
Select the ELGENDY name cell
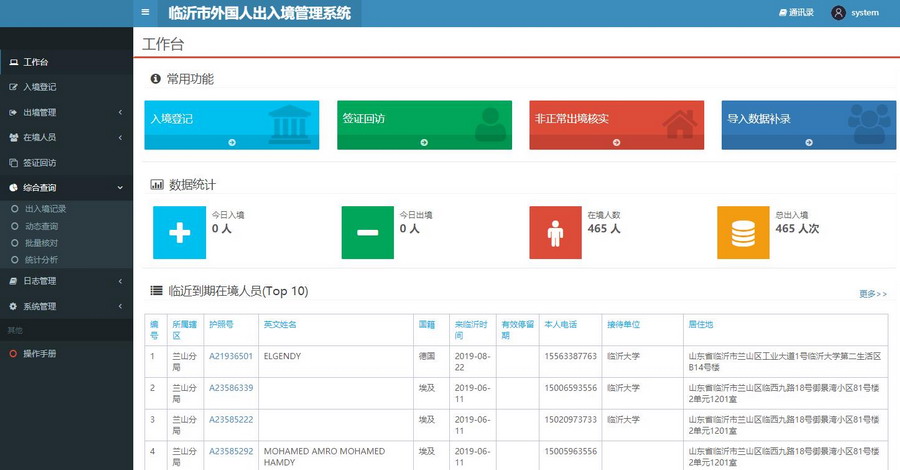coord(336,362)
